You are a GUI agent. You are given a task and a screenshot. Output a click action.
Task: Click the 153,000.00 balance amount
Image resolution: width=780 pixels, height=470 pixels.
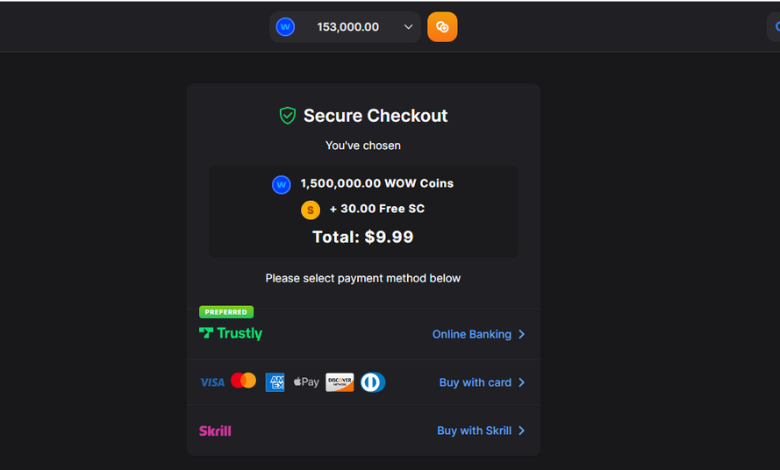[x=348, y=27]
